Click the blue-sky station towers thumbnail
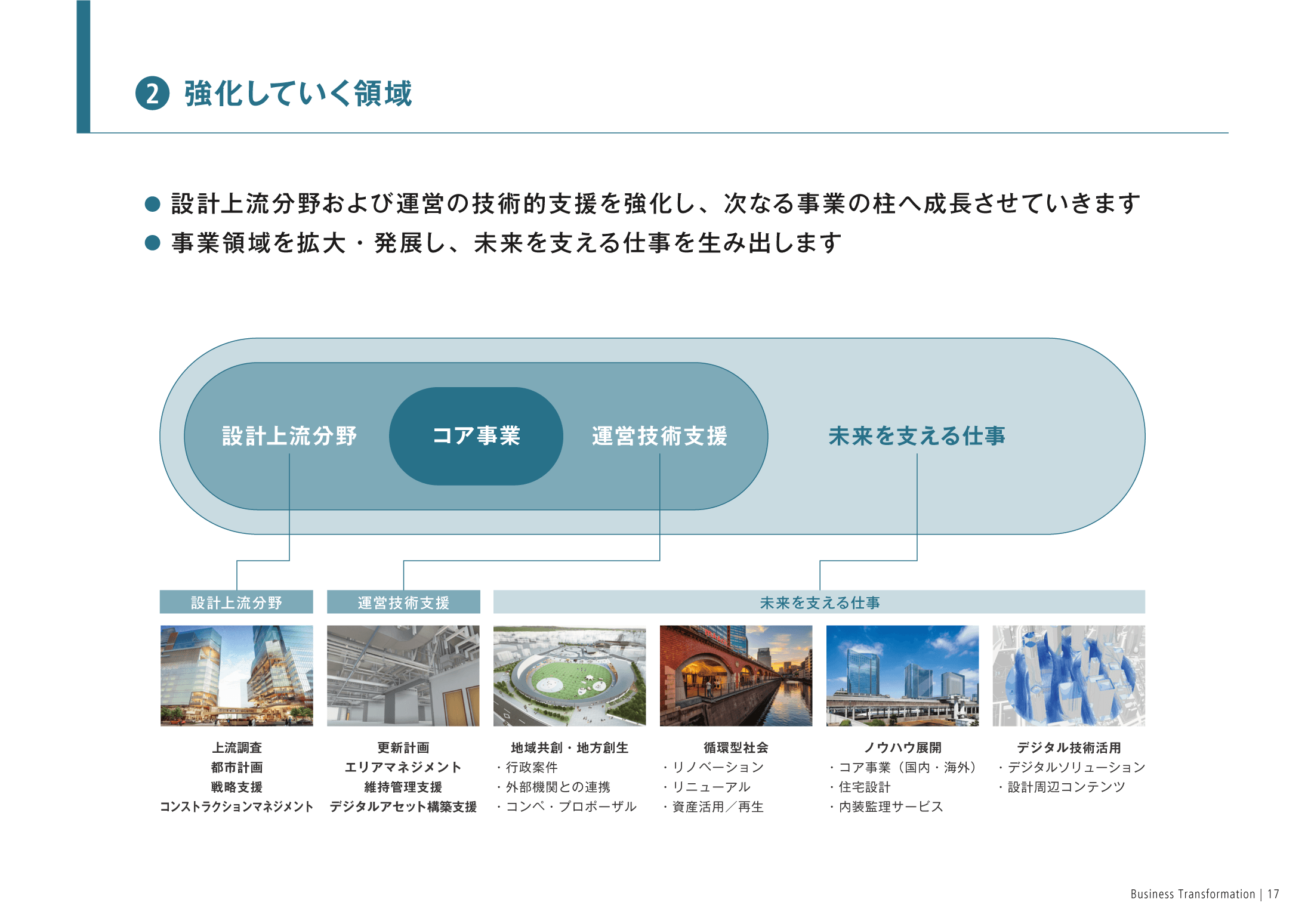 pyautogui.click(x=902, y=675)
